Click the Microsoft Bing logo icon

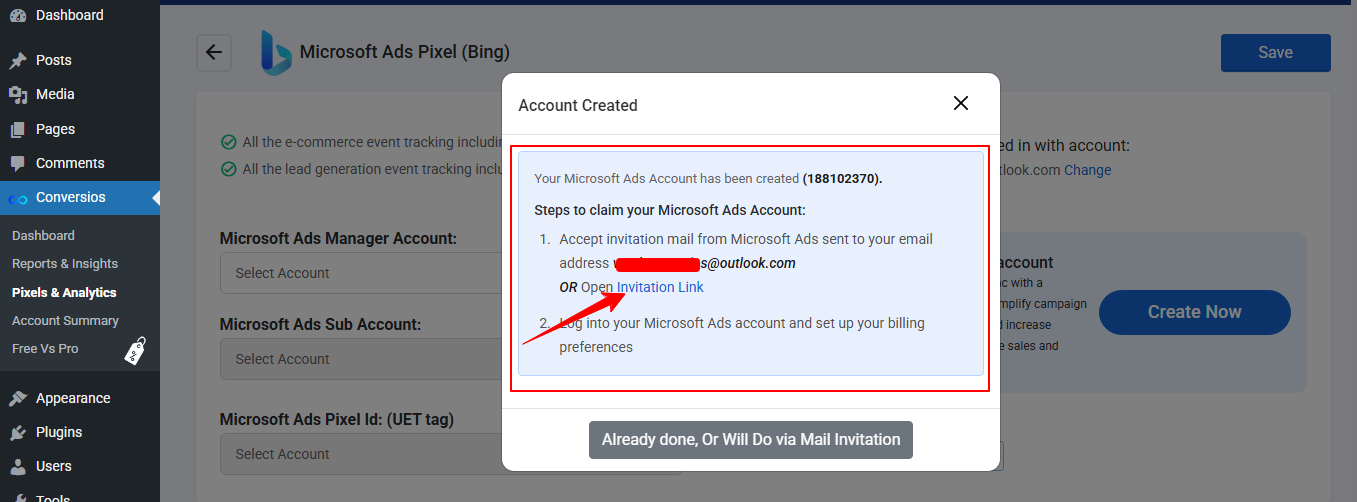[x=275, y=52]
